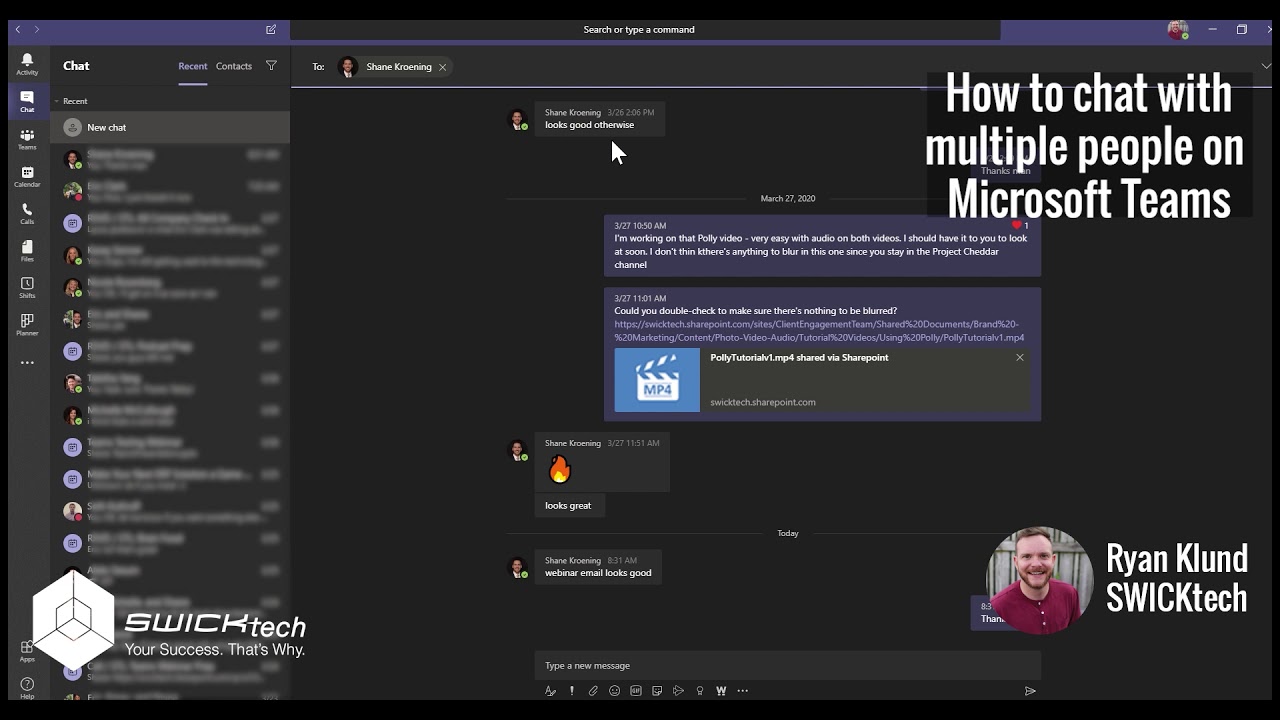Open text Format options

coord(550,690)
